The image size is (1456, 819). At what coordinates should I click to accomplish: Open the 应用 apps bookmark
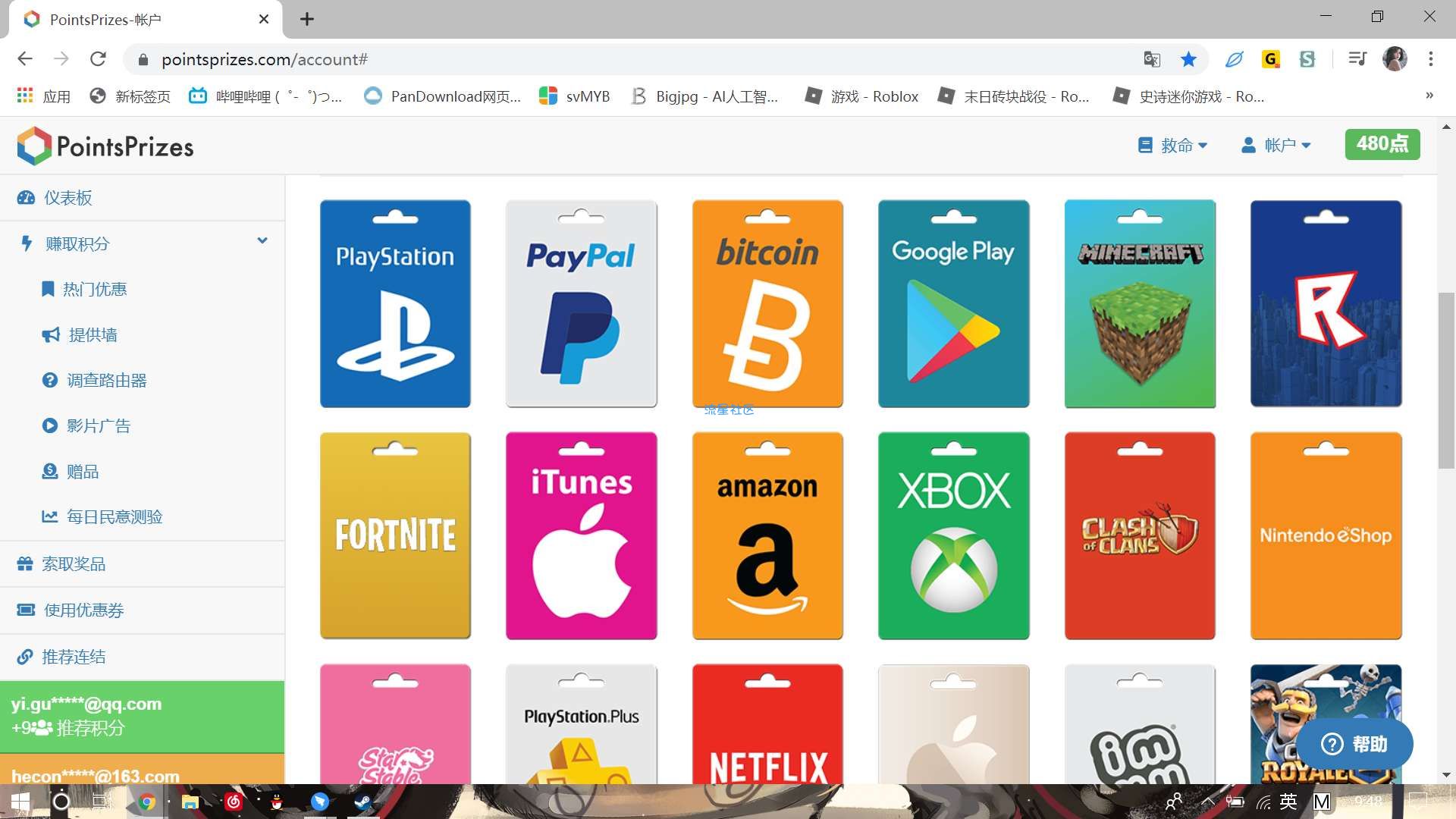pos(43,96)
